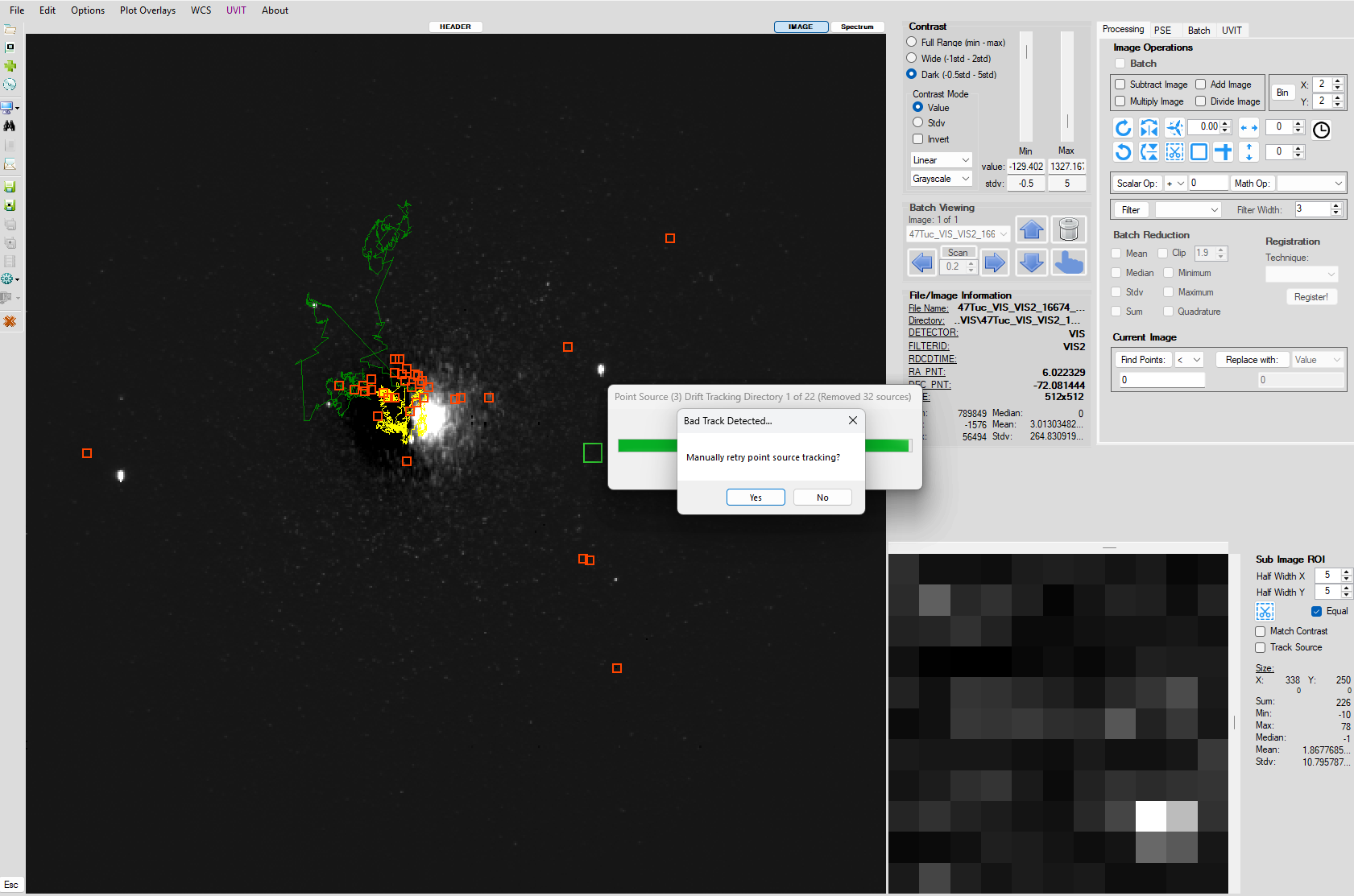Open the Grayscale colormap dropdown

[x=941, y=179]
